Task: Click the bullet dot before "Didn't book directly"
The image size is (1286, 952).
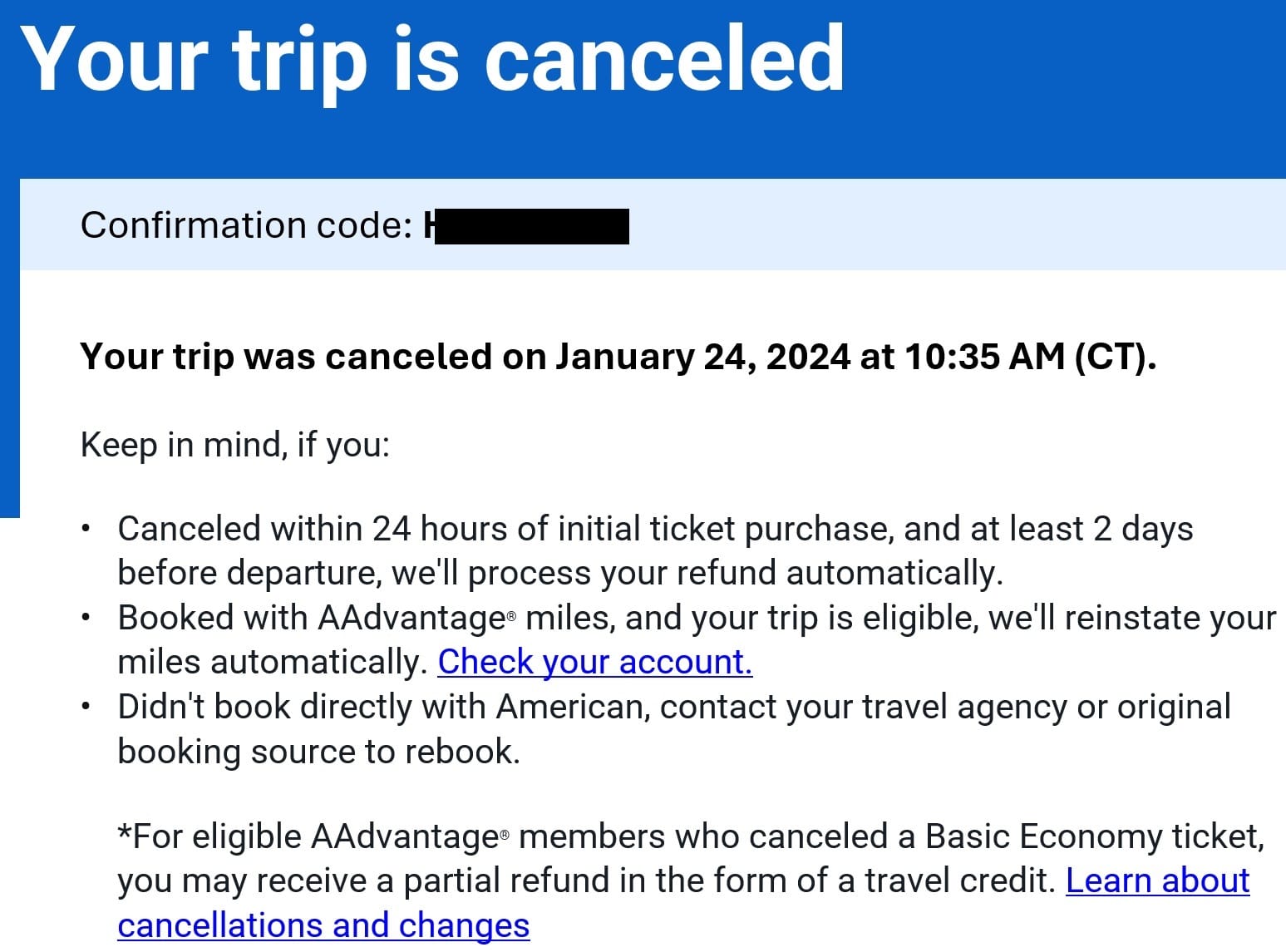Action: click(86, 707)
